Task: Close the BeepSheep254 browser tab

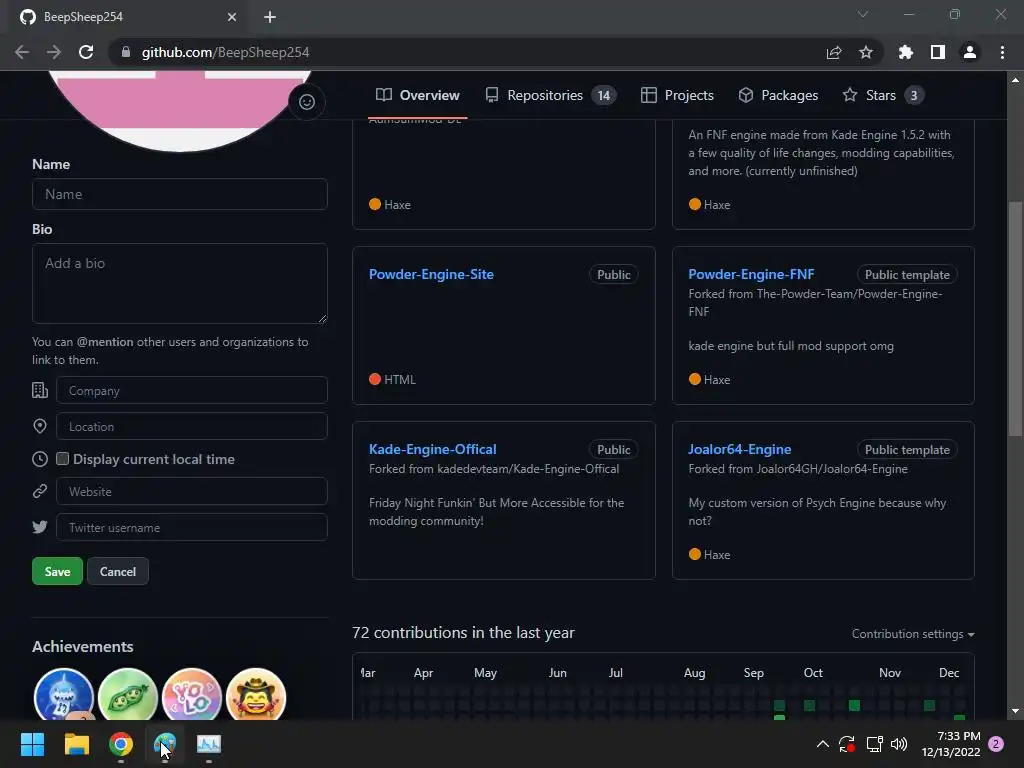Action: point(232,17)
